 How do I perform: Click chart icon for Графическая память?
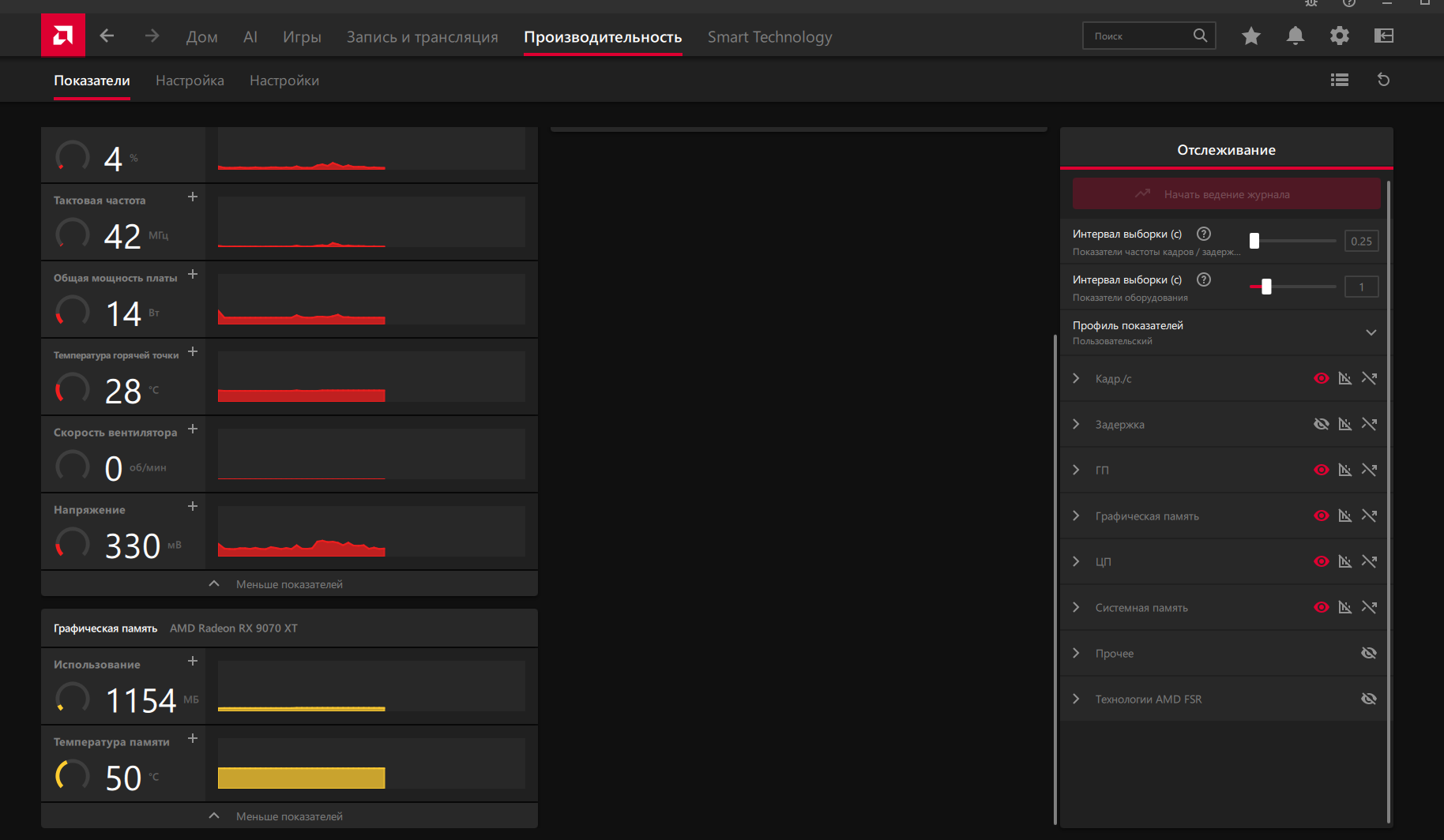pyautogui.click(x=1345, y=516)
